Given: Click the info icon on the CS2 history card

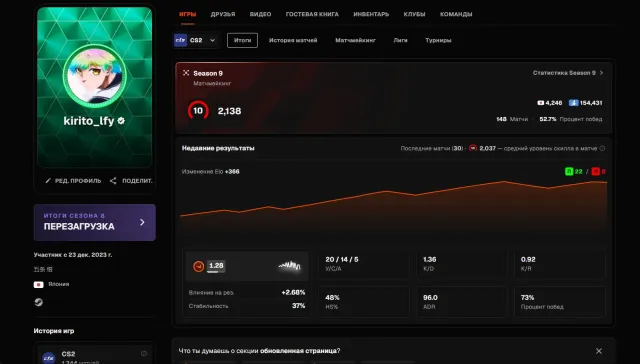Looking at the screenshot, I should (144, 353).
